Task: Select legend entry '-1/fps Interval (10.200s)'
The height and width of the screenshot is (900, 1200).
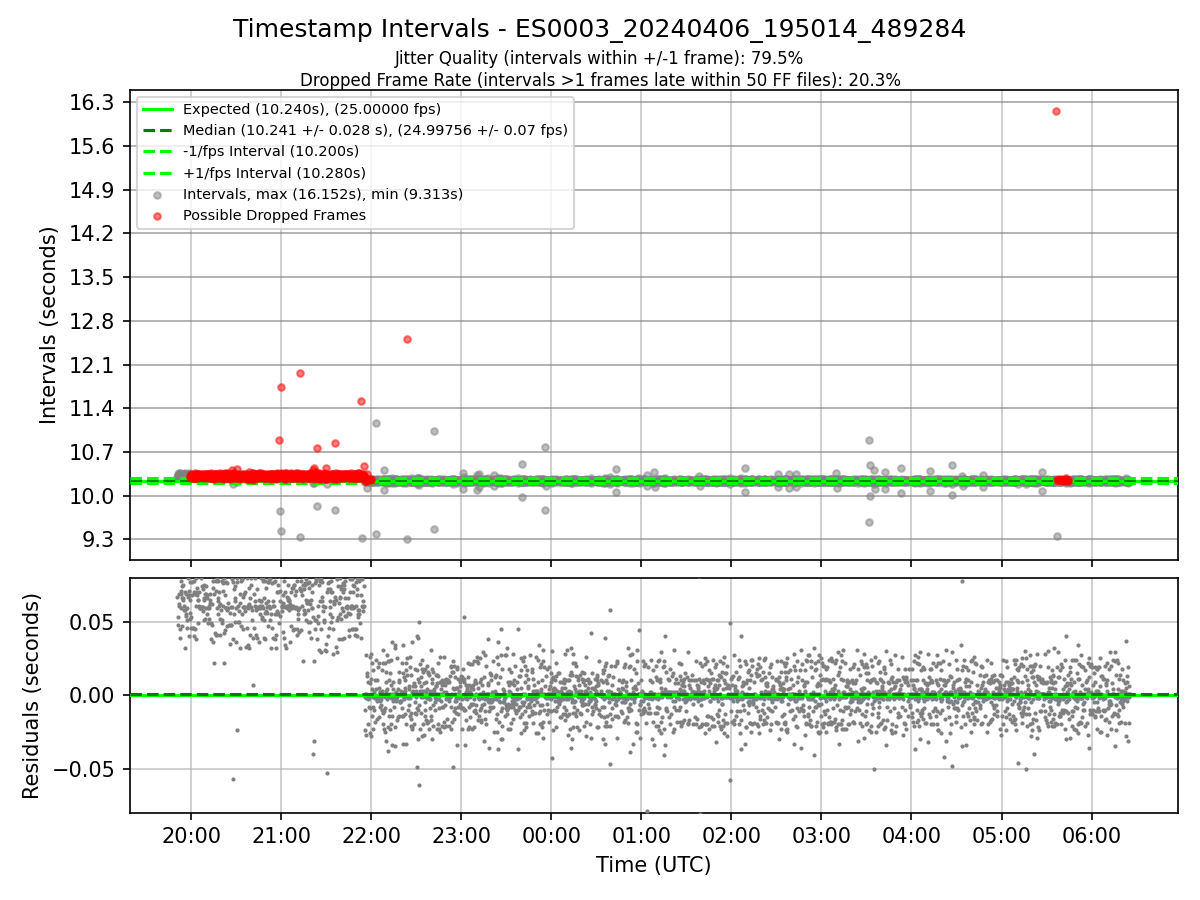Action: (271, 151)
